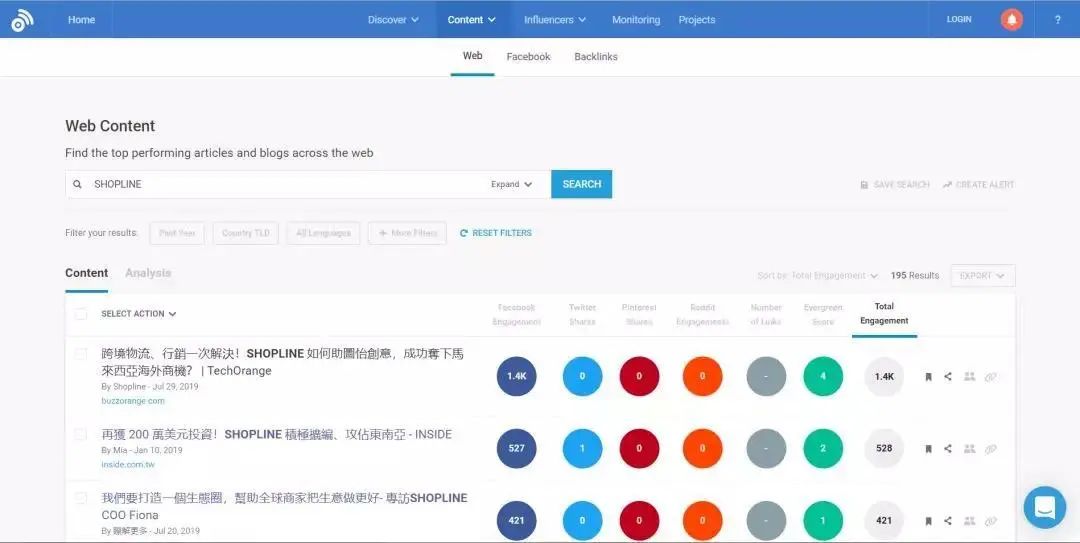This screenshot has width=1080, height=543.
Task: Open the INSIDE article title
Action: point(277,434)
